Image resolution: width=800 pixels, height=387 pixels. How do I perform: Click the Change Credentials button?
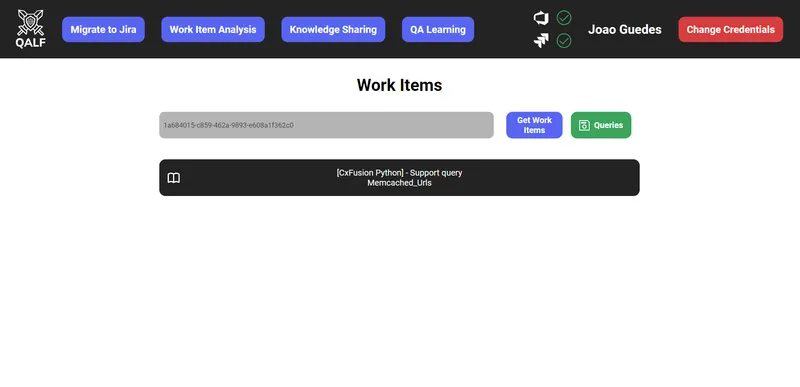pyautogui.click(x=731, y=30)
